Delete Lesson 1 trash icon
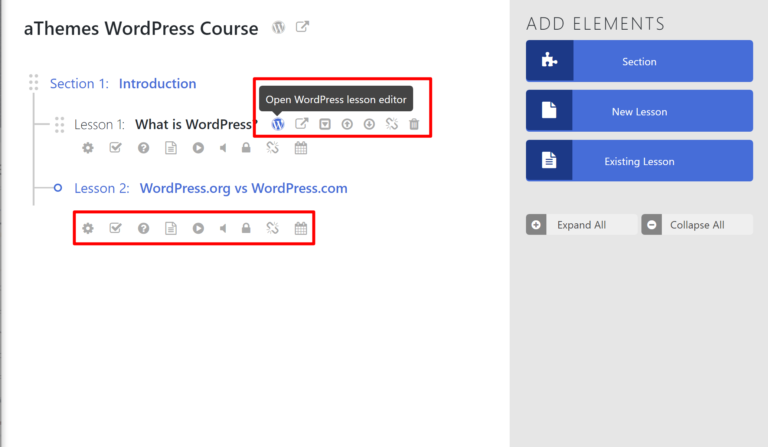 pyautogui.click(x=414, y=124)
